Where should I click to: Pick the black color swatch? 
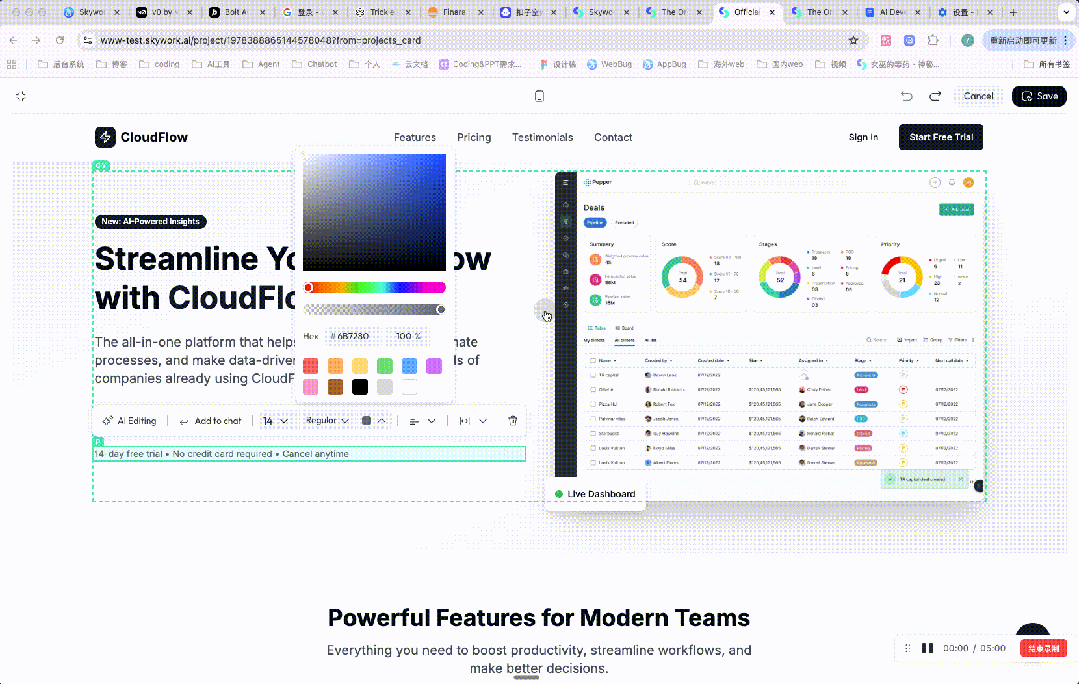(360, 387)
